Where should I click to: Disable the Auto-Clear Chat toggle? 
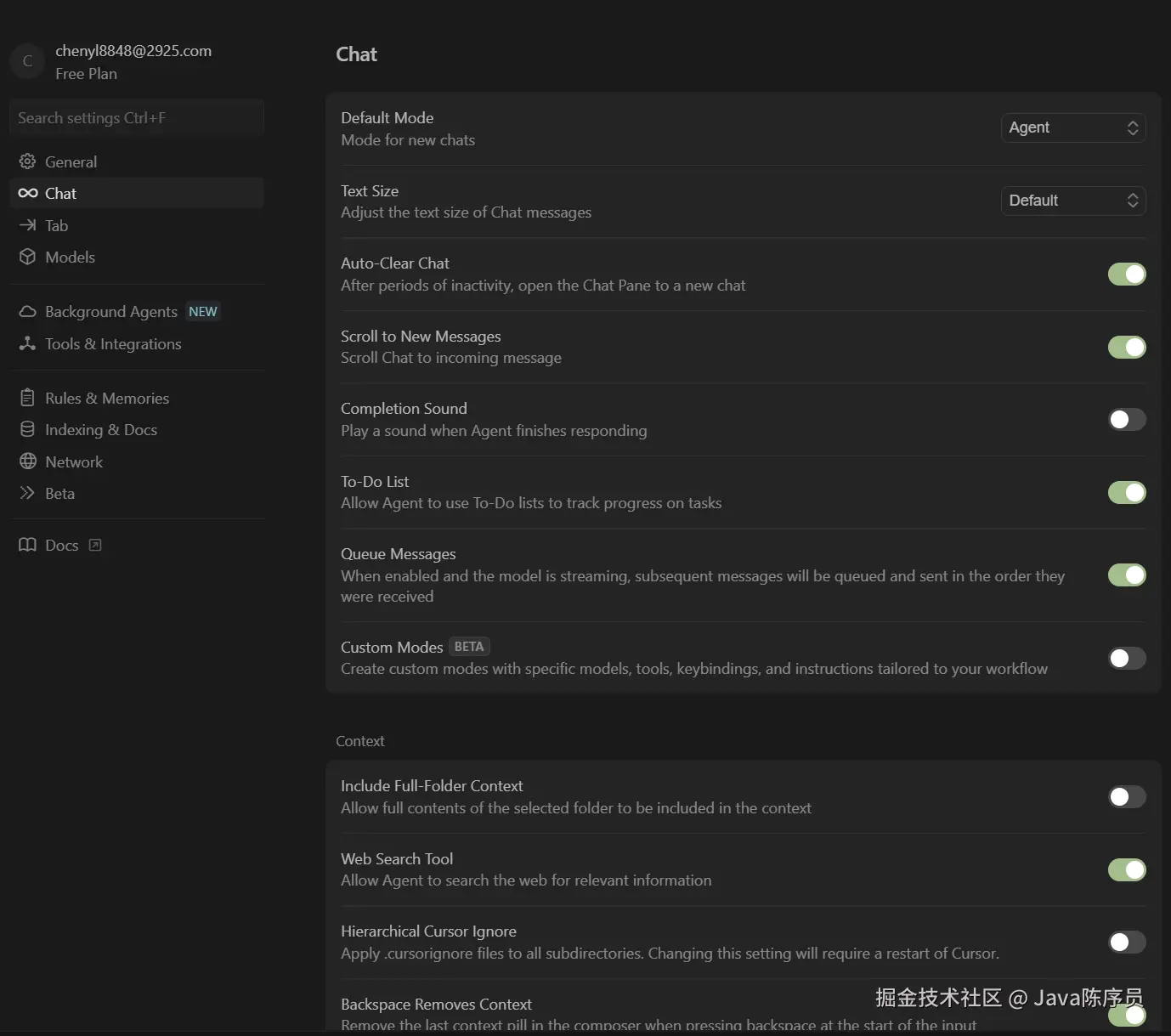point(1127,274)
